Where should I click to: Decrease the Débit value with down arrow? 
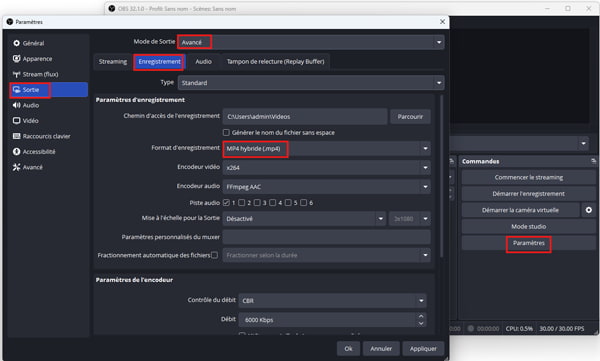click(421, 323)
